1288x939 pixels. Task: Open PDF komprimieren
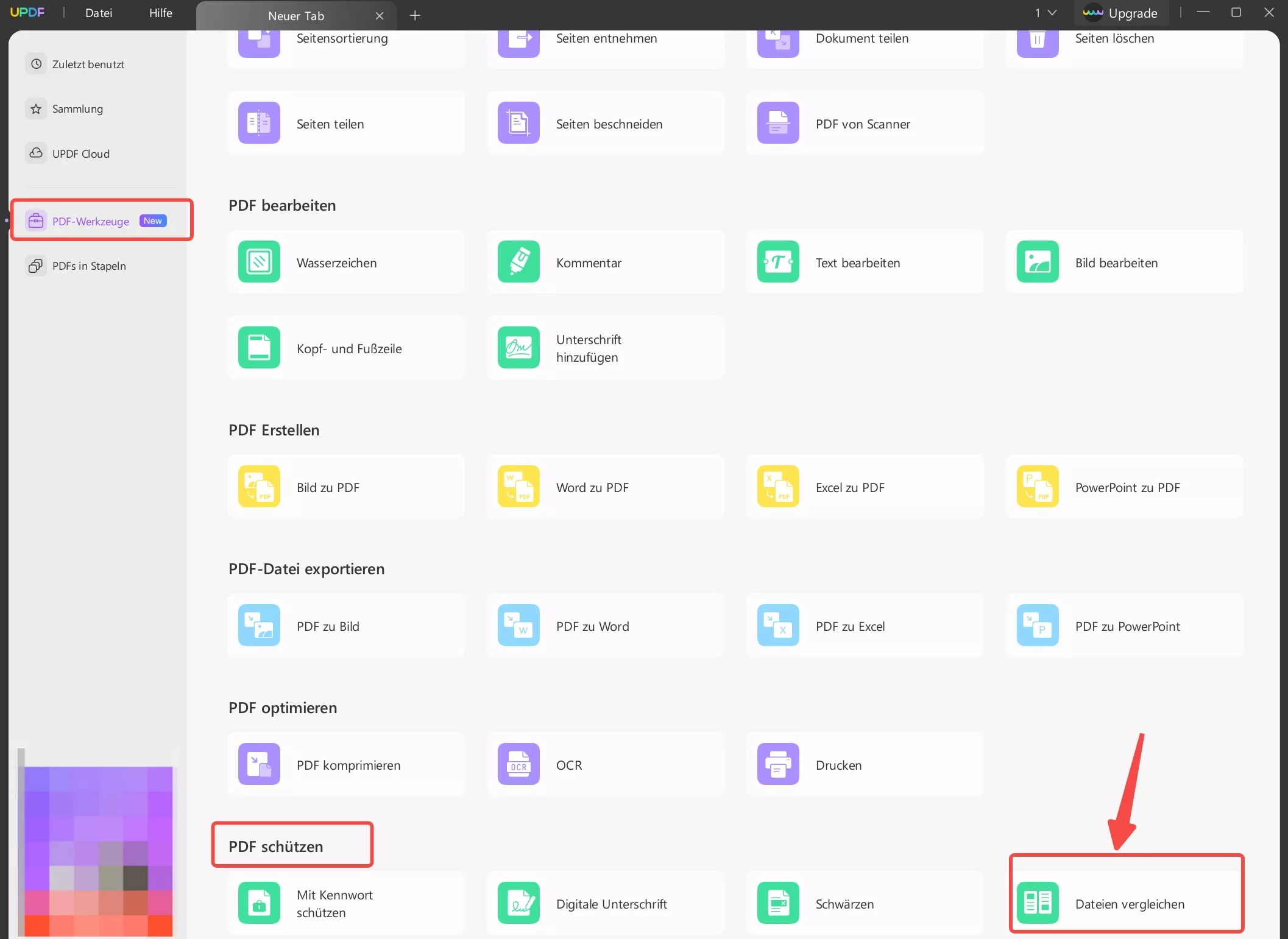345,765
